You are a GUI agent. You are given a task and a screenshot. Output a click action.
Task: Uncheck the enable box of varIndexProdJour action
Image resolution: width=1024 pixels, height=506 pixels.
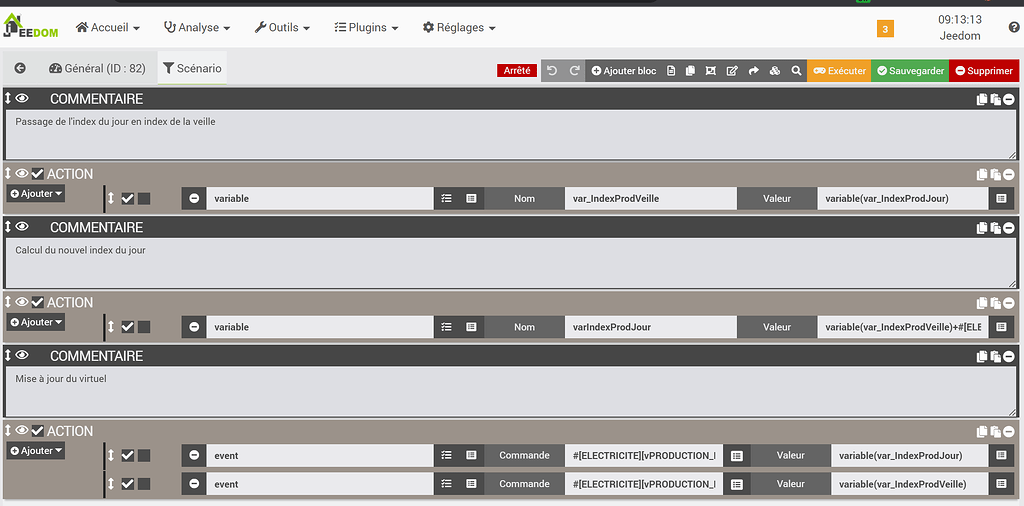127,327
